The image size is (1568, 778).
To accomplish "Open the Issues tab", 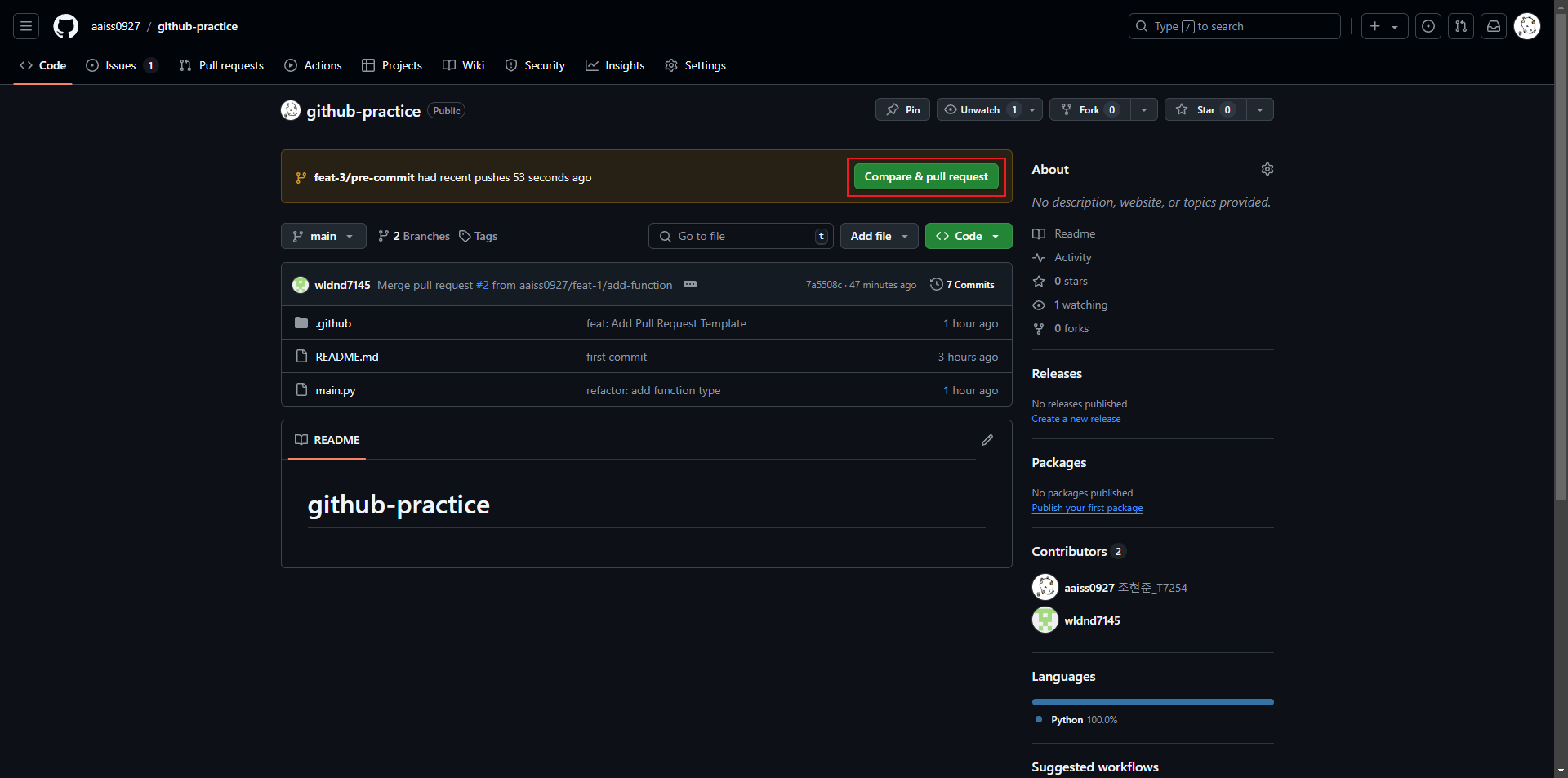I will [121, 65].
